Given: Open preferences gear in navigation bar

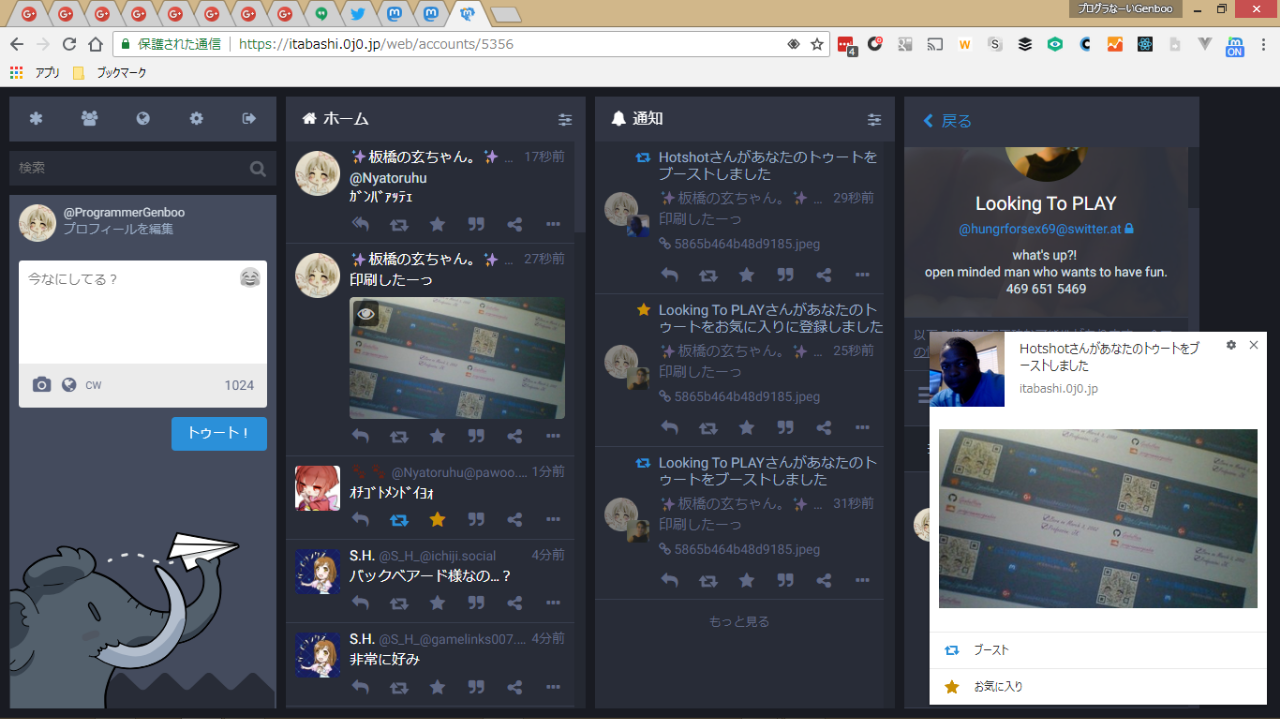Looking at the screenshot, I should [196, 119].
